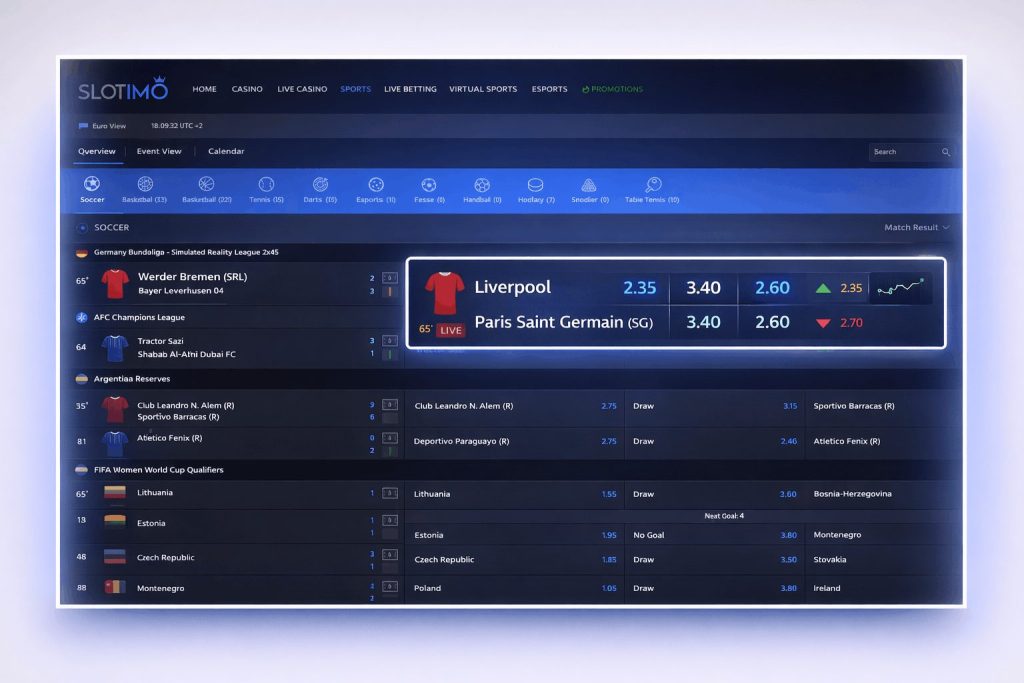
Task: Collapse the AFC Champions League group
Action: 139,317
